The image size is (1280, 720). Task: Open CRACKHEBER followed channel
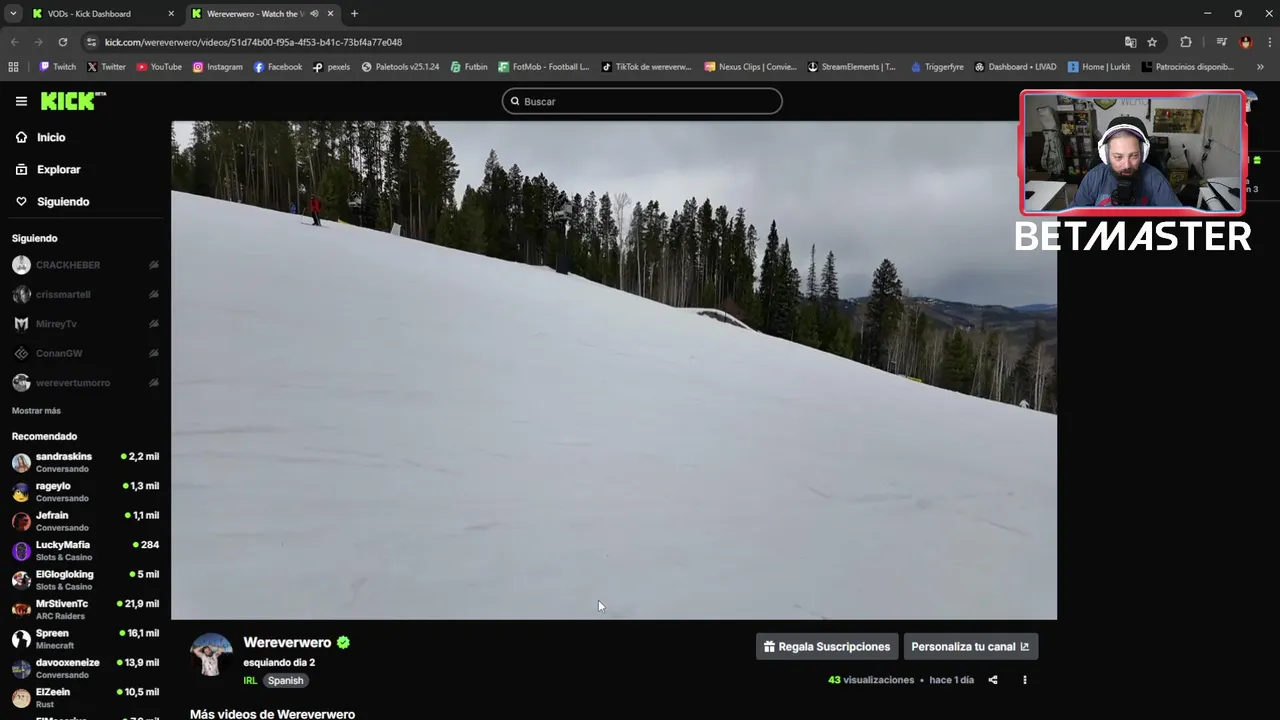(68, 265)
